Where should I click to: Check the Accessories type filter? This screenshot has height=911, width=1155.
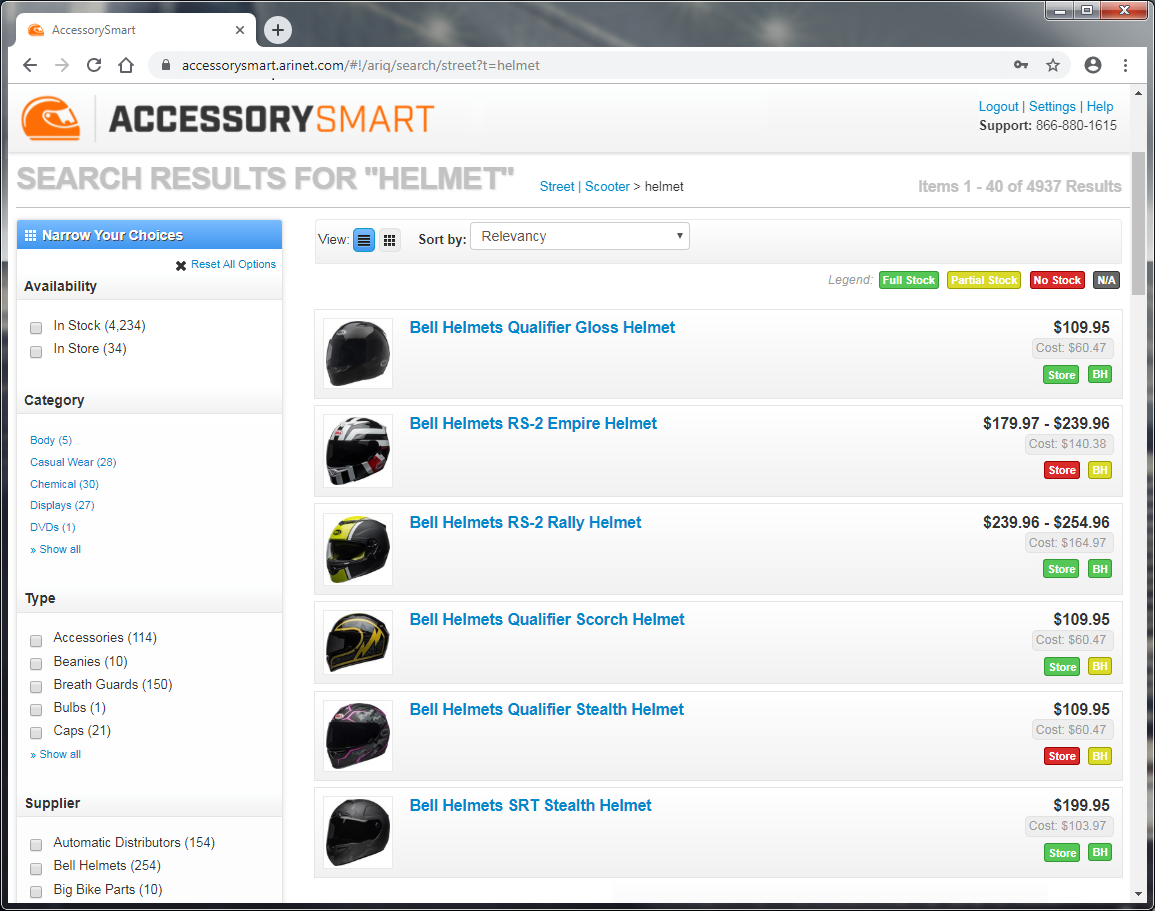(36, 640)
